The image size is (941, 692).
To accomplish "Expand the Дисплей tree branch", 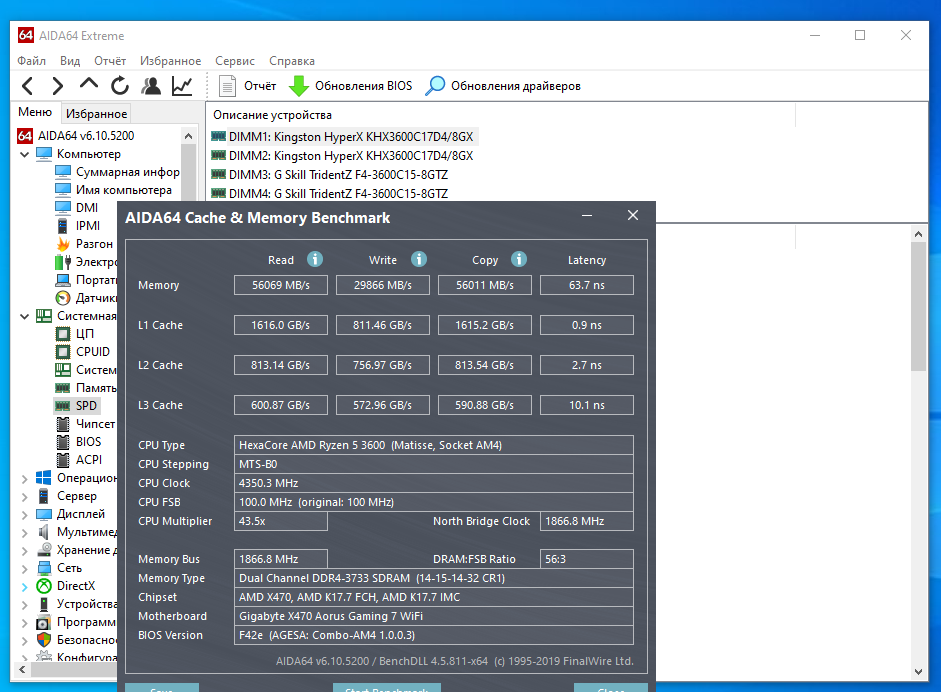I will coord(25,514).
